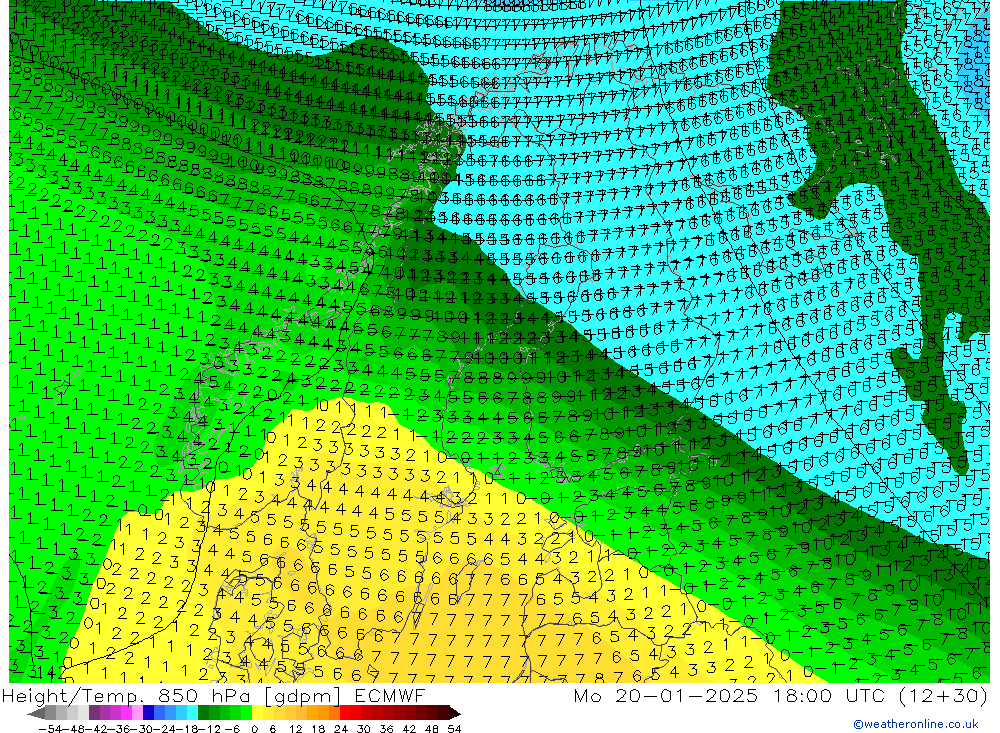Click the 36 legend scale label
This screenshot has width=1000, height=733.
point(386,728)
